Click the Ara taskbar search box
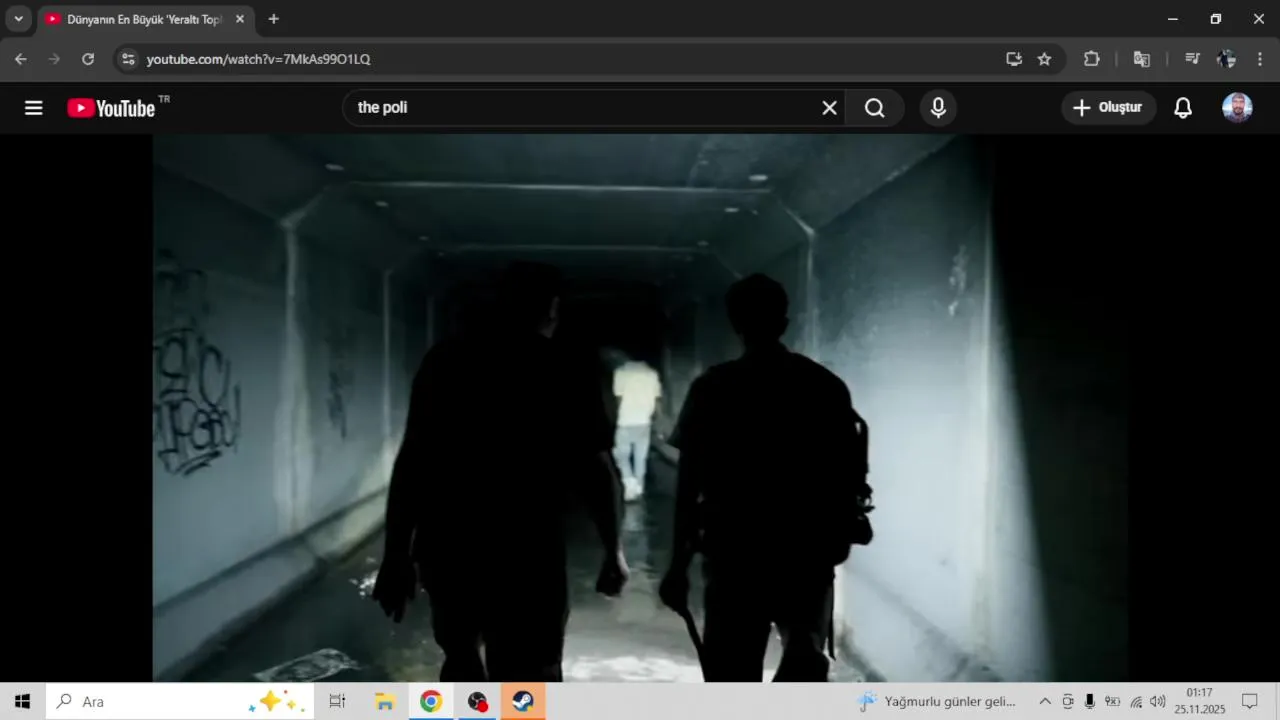Viewport: 1280px width, 720px height. pyautogui.click(x=180, y=701)
